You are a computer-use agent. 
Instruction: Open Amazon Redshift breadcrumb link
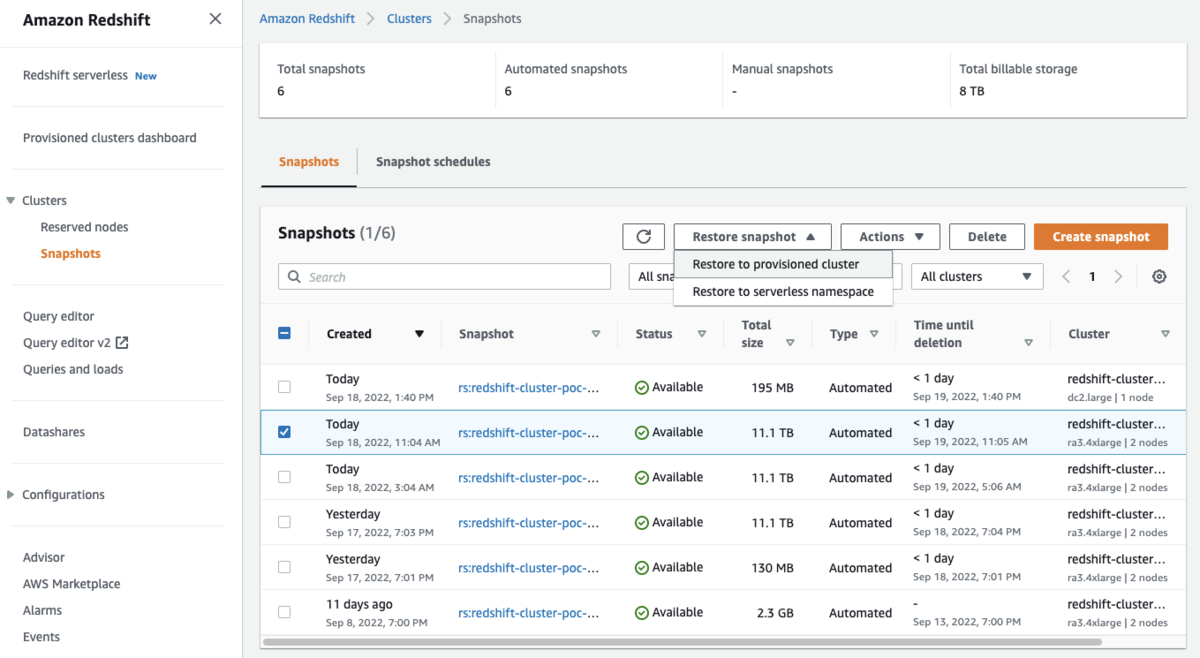click(307, 19)
